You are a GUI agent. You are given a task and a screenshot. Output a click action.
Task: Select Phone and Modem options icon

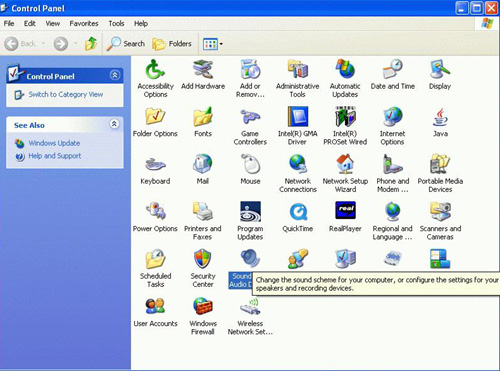tap(393, 164)
